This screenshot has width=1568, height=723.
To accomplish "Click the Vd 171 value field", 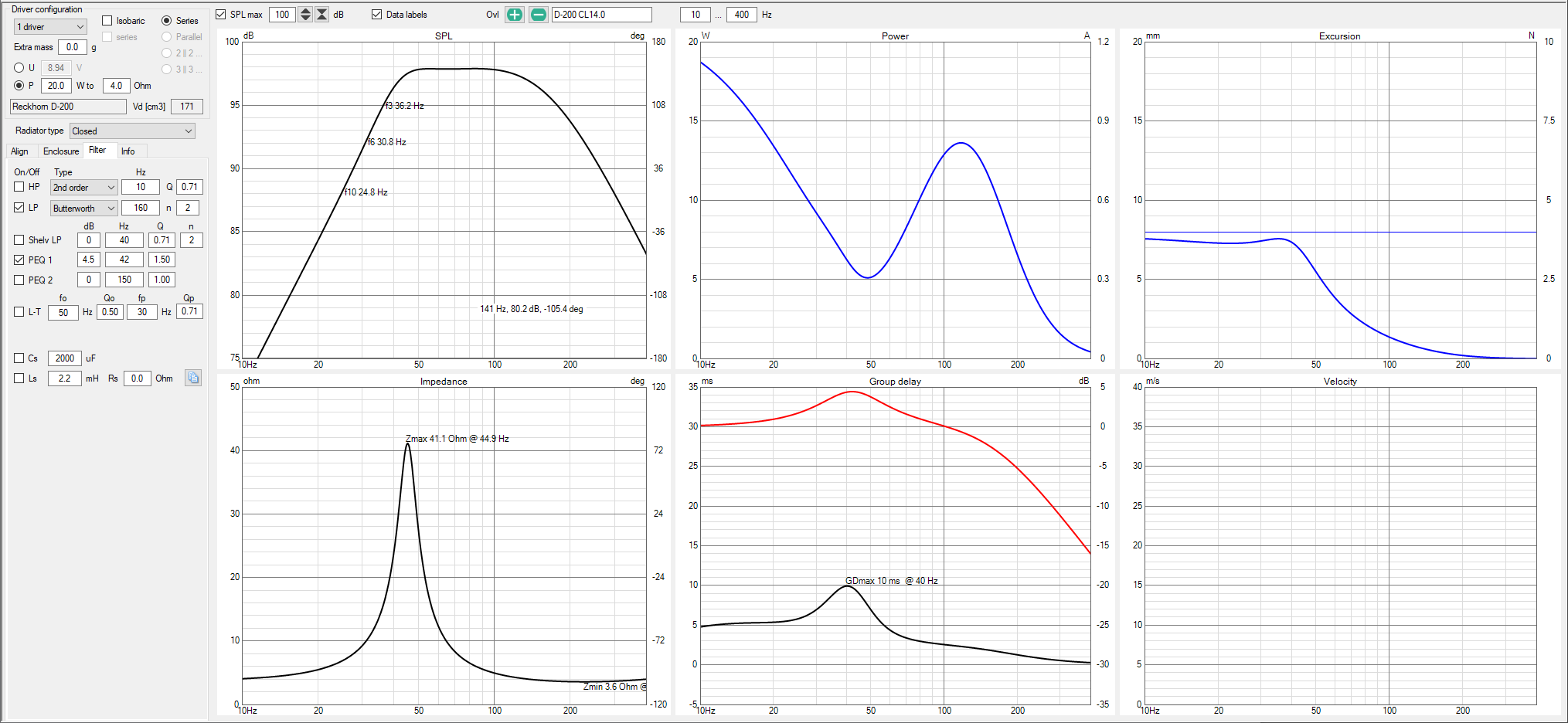I will (187, 107).
